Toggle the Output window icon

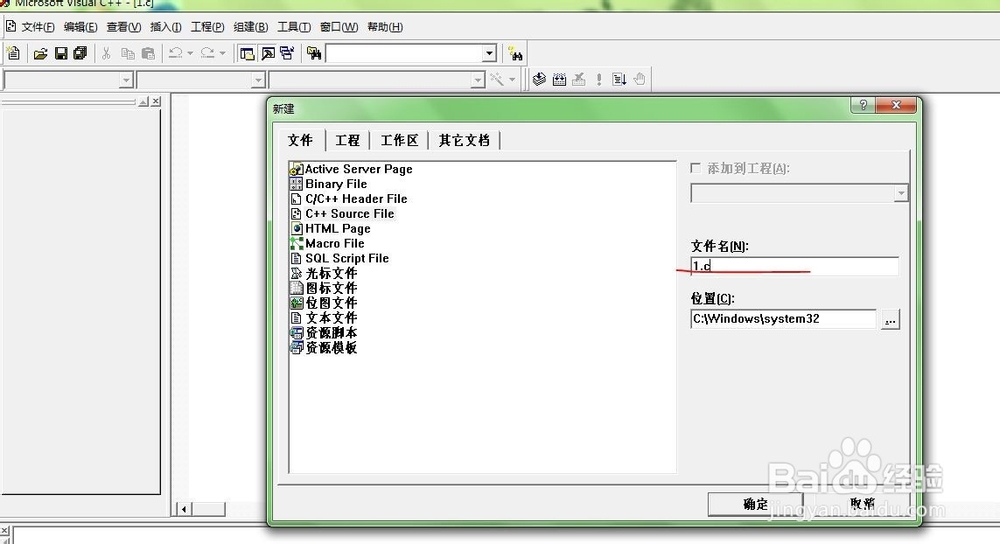pyautogui.click(x=268, y=54)
